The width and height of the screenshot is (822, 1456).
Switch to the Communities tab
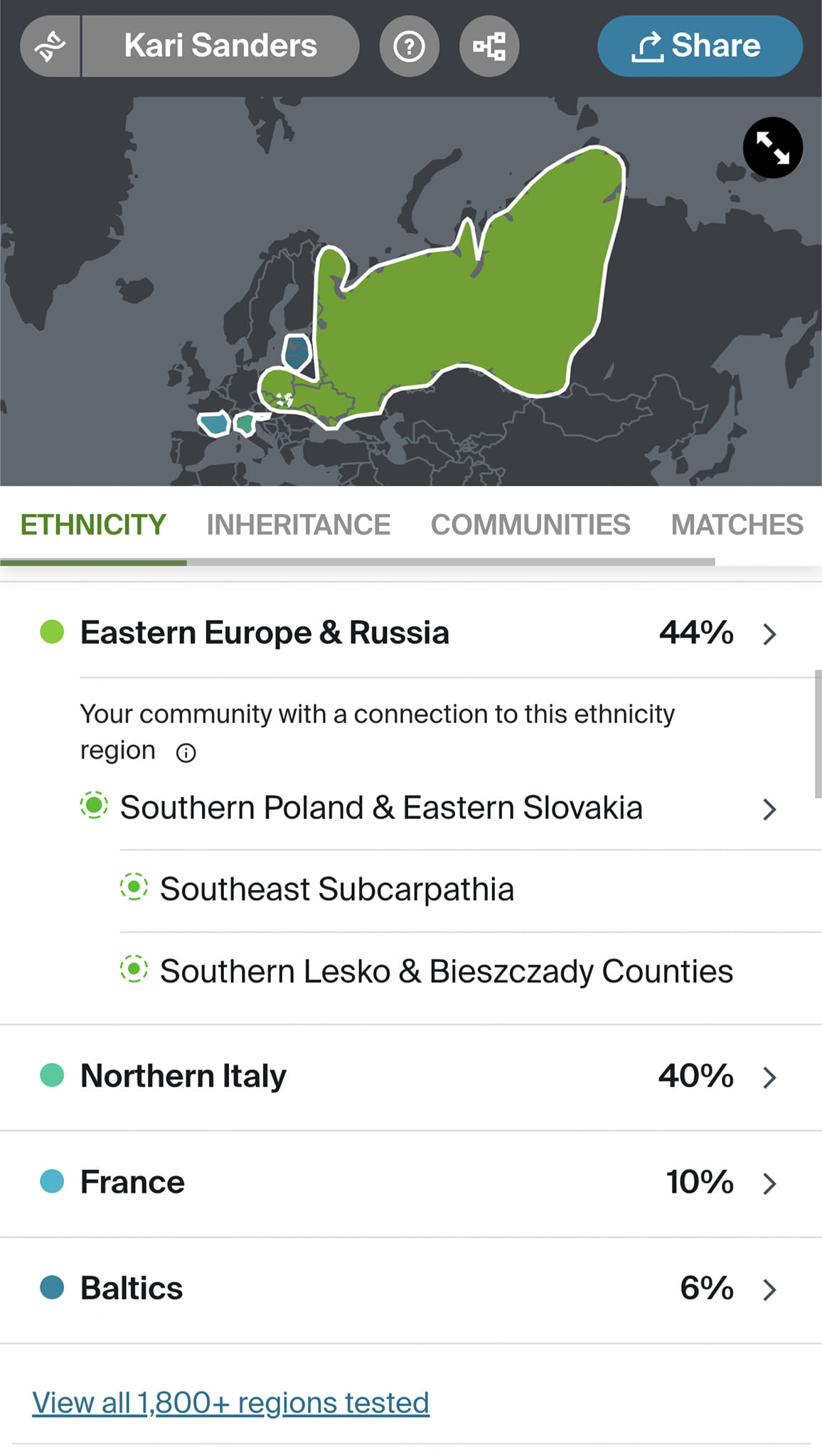[530, 525]
